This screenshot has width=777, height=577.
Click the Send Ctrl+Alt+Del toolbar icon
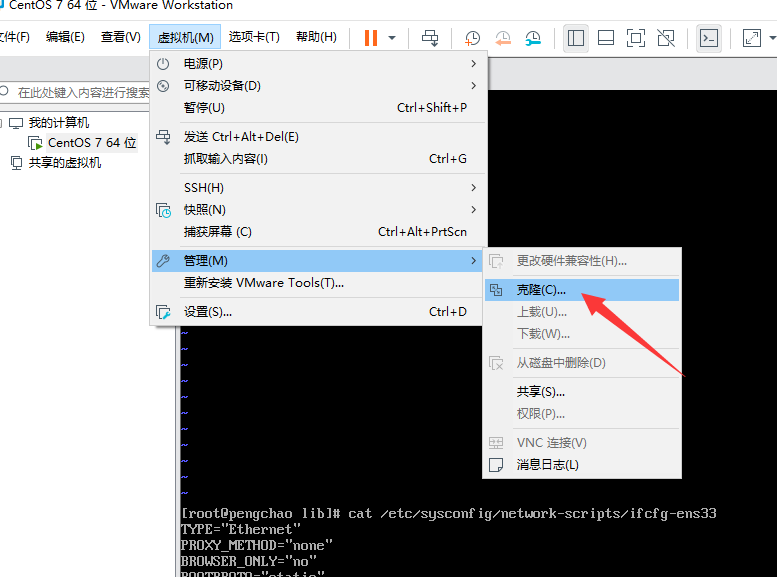coord(430,38)
